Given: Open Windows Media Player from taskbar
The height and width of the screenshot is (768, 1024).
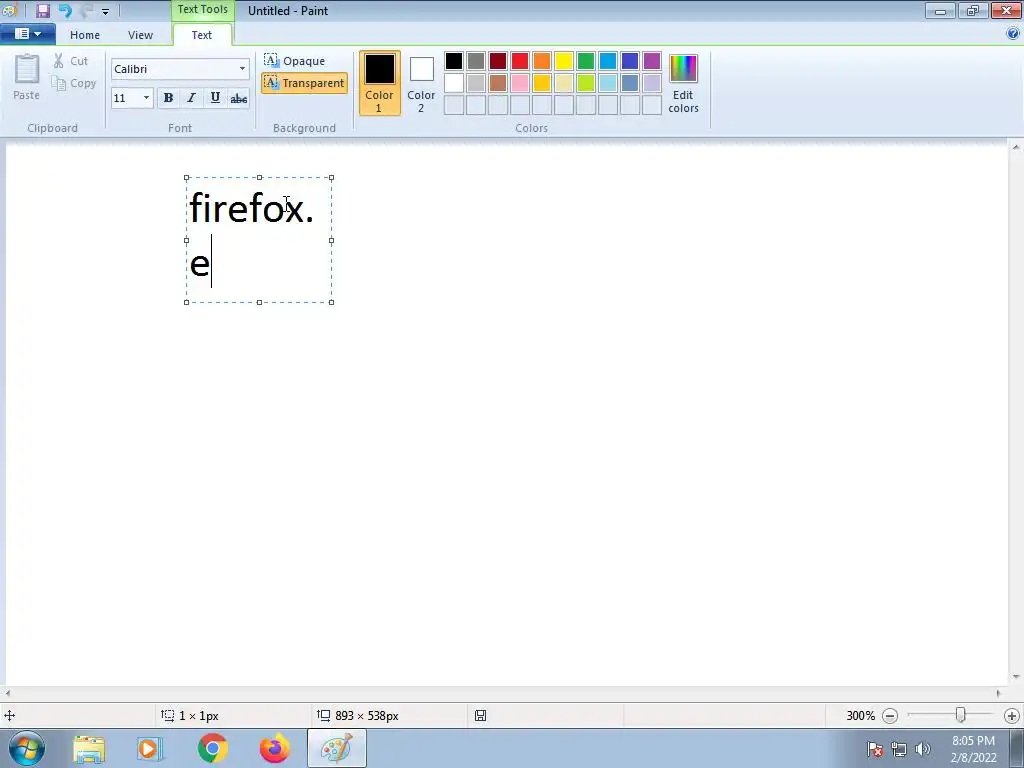Looking at the screenshot, I should (150, 749).
